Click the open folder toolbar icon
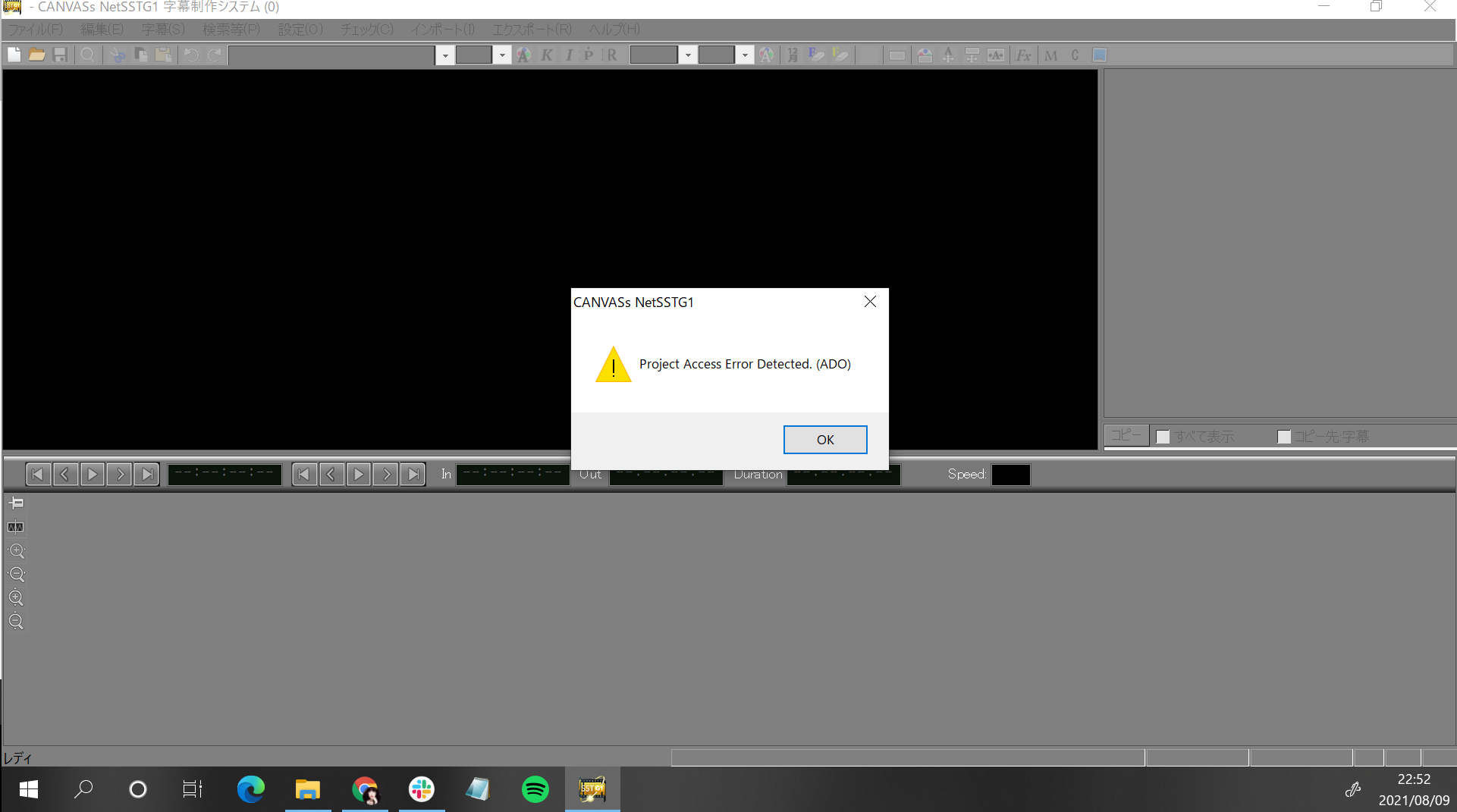Screen dimensions: 1457x812 tap(37, 55)
